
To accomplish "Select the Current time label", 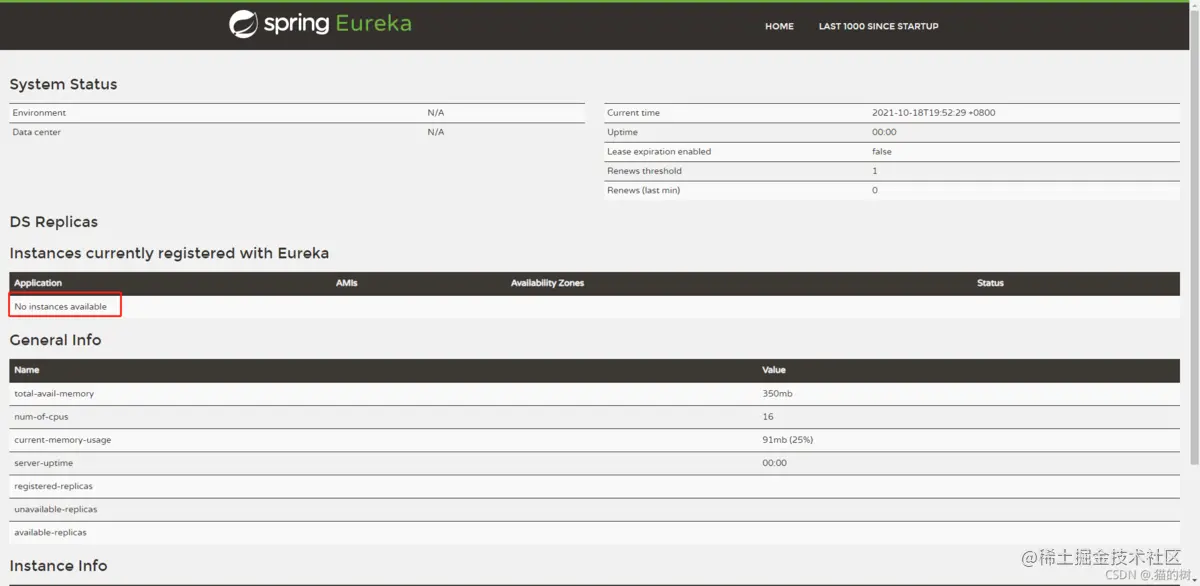I will (633, 113).
